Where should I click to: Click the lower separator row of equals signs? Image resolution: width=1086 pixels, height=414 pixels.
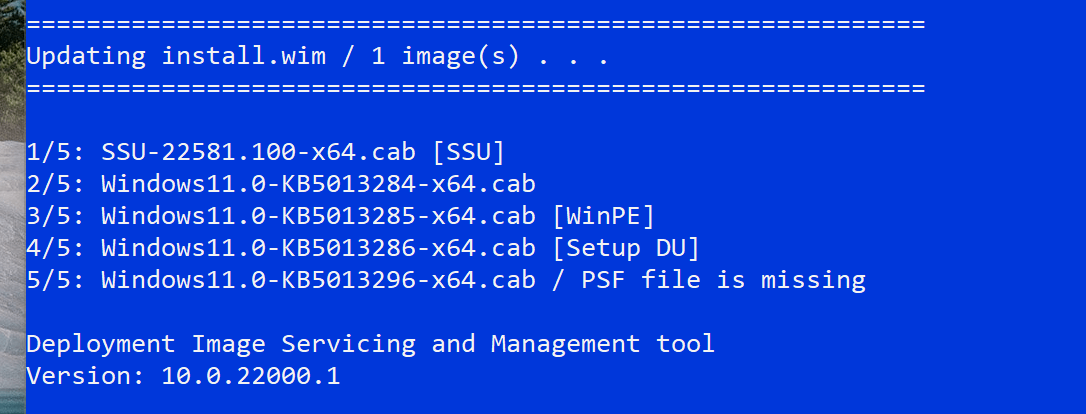click(x=476, y=89)
